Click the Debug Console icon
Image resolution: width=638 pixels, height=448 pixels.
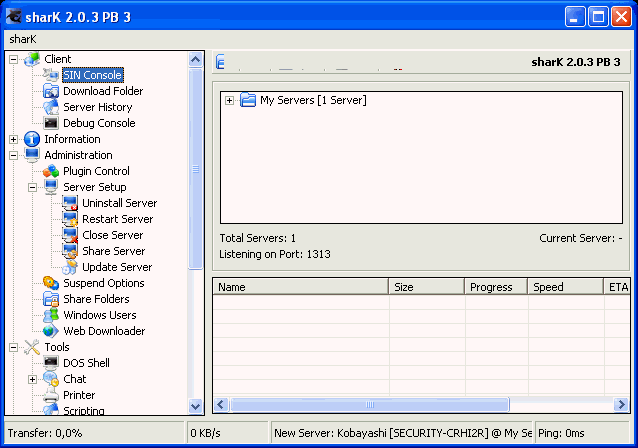click(x=51, y=123)
